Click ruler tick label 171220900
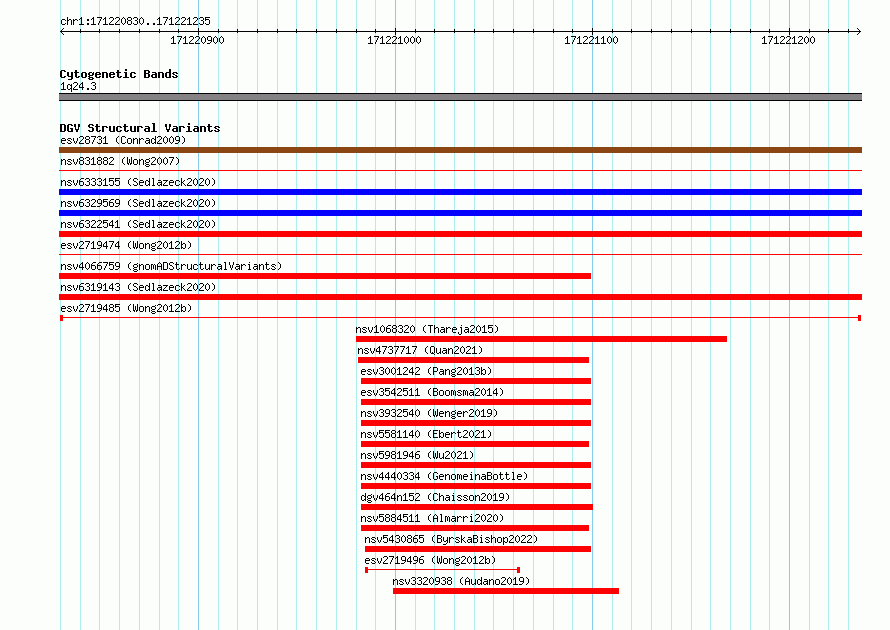This screenshot has height=630, width=890. coord(197,40)
